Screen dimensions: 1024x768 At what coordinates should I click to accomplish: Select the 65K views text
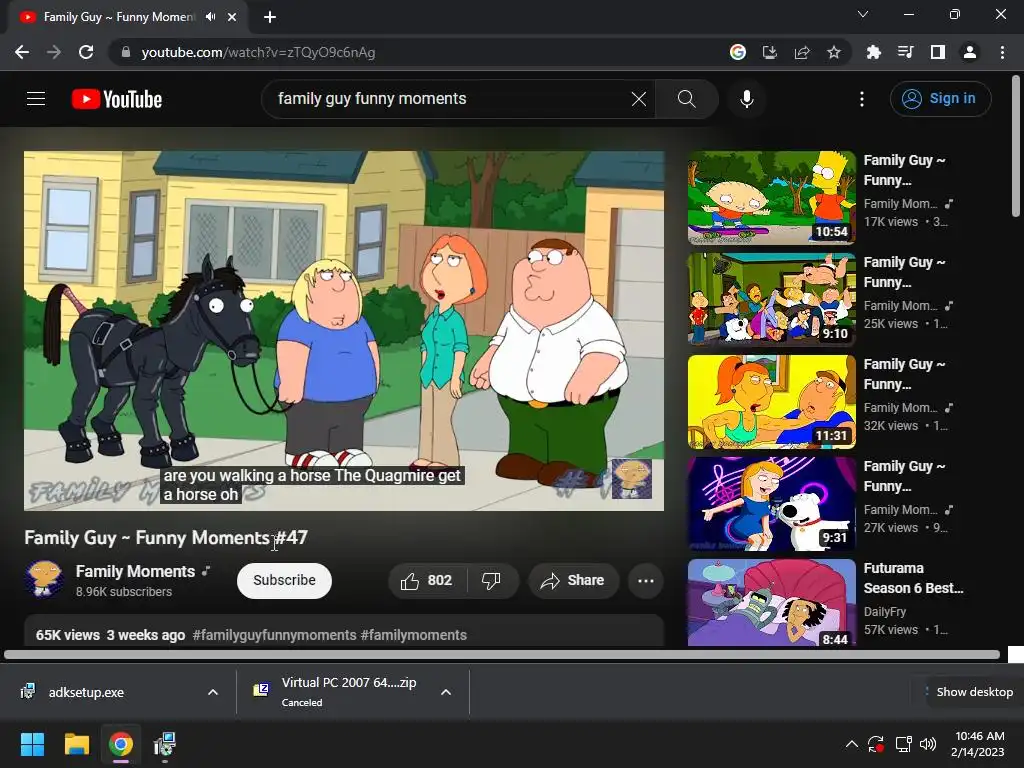(x=68, y=635)
